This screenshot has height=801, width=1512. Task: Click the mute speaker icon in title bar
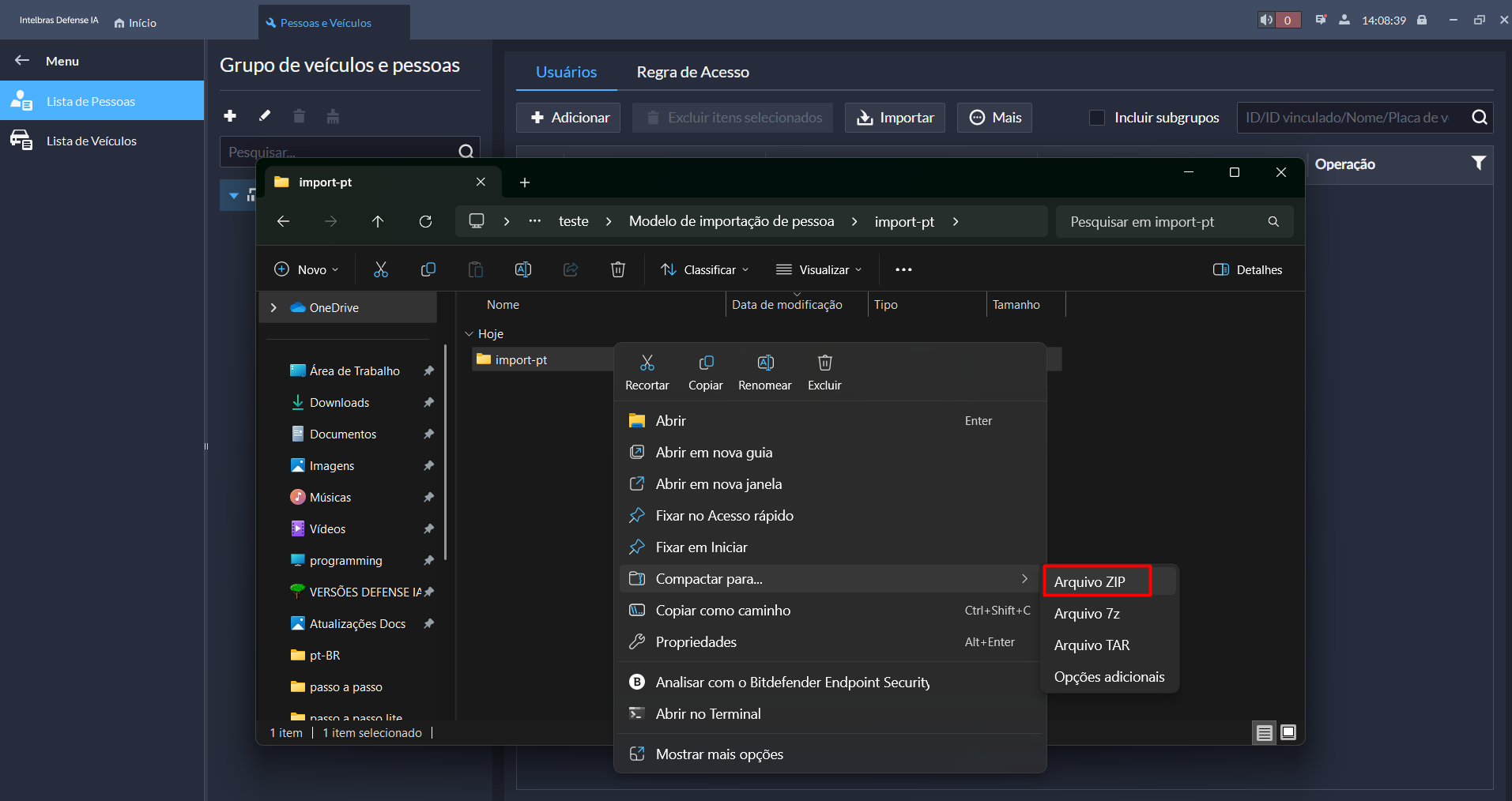coord(1266,21)
